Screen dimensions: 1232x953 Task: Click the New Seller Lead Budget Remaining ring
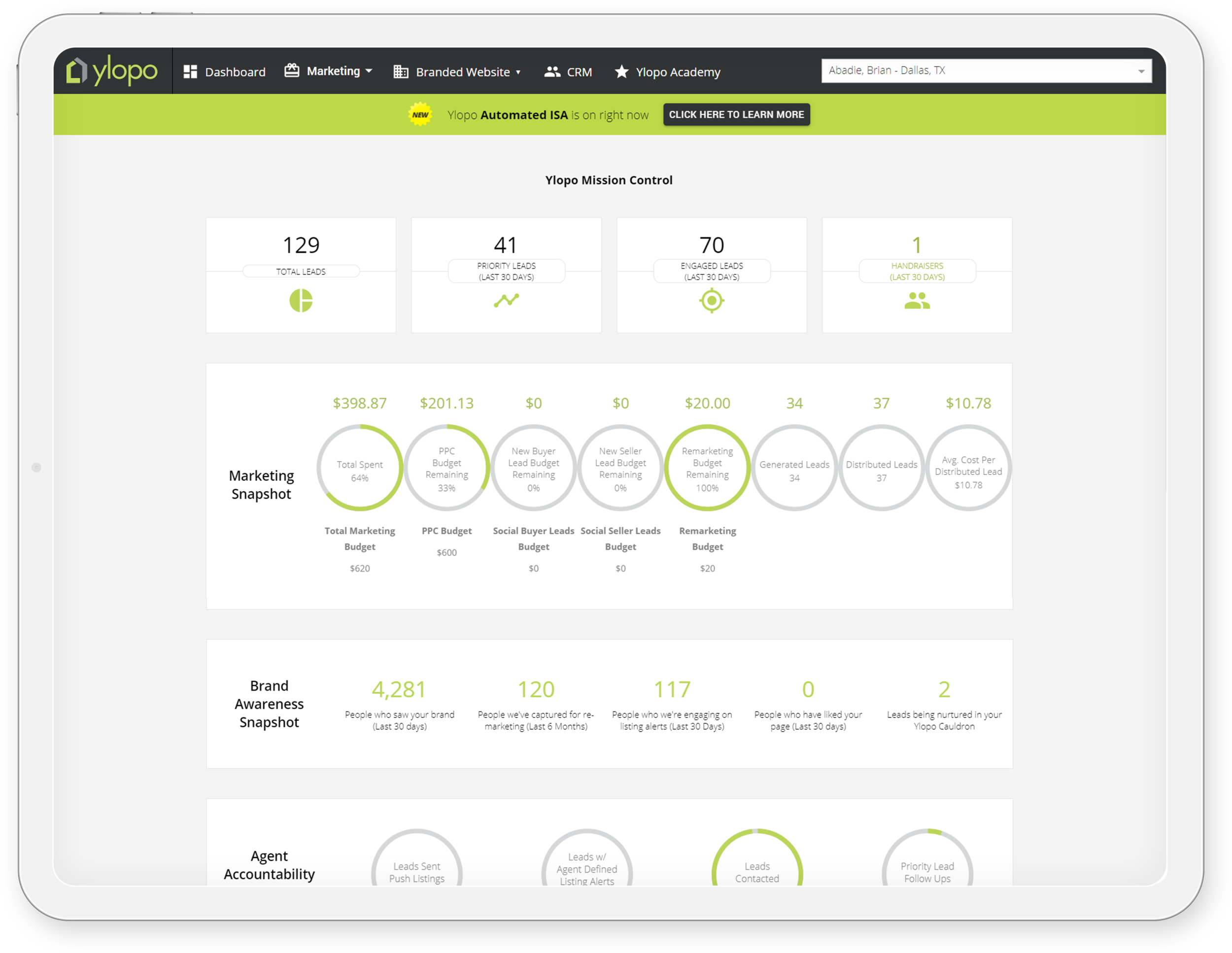click(x=620, y=468)
